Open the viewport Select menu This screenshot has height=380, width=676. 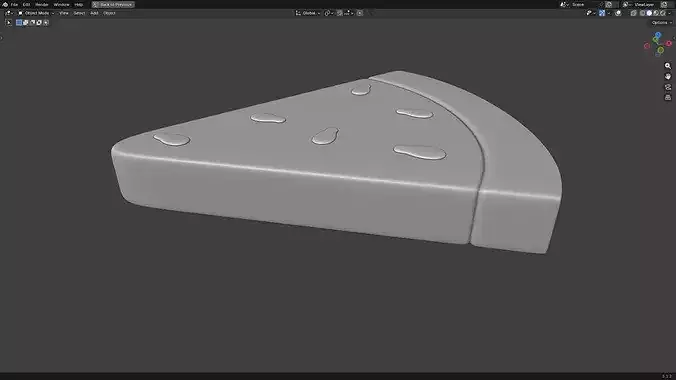click(x=79, y=13)
